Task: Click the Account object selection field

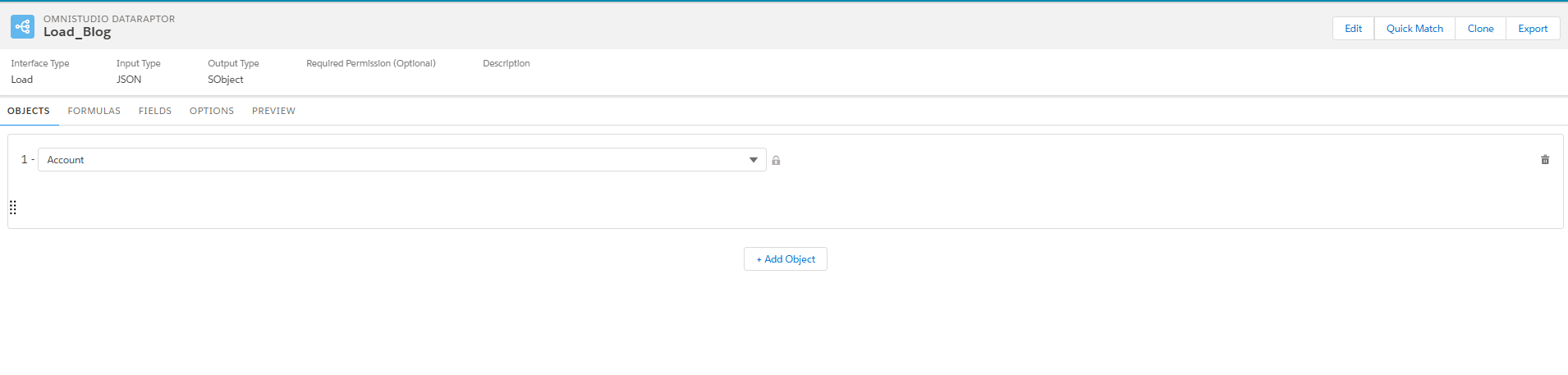Action: pyautogui.click(x=394, y=160)
